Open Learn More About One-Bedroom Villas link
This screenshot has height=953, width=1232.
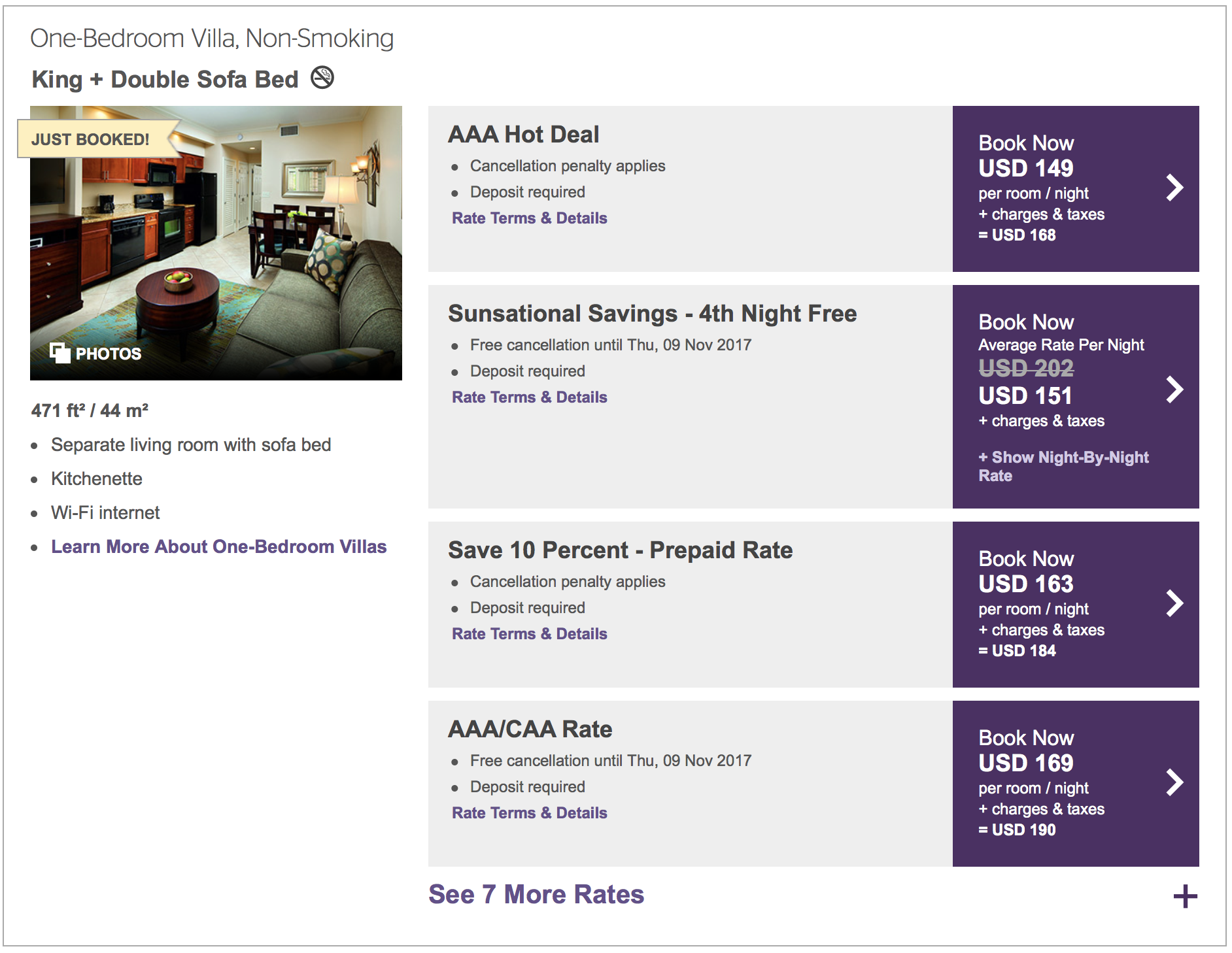pos(219,546)
